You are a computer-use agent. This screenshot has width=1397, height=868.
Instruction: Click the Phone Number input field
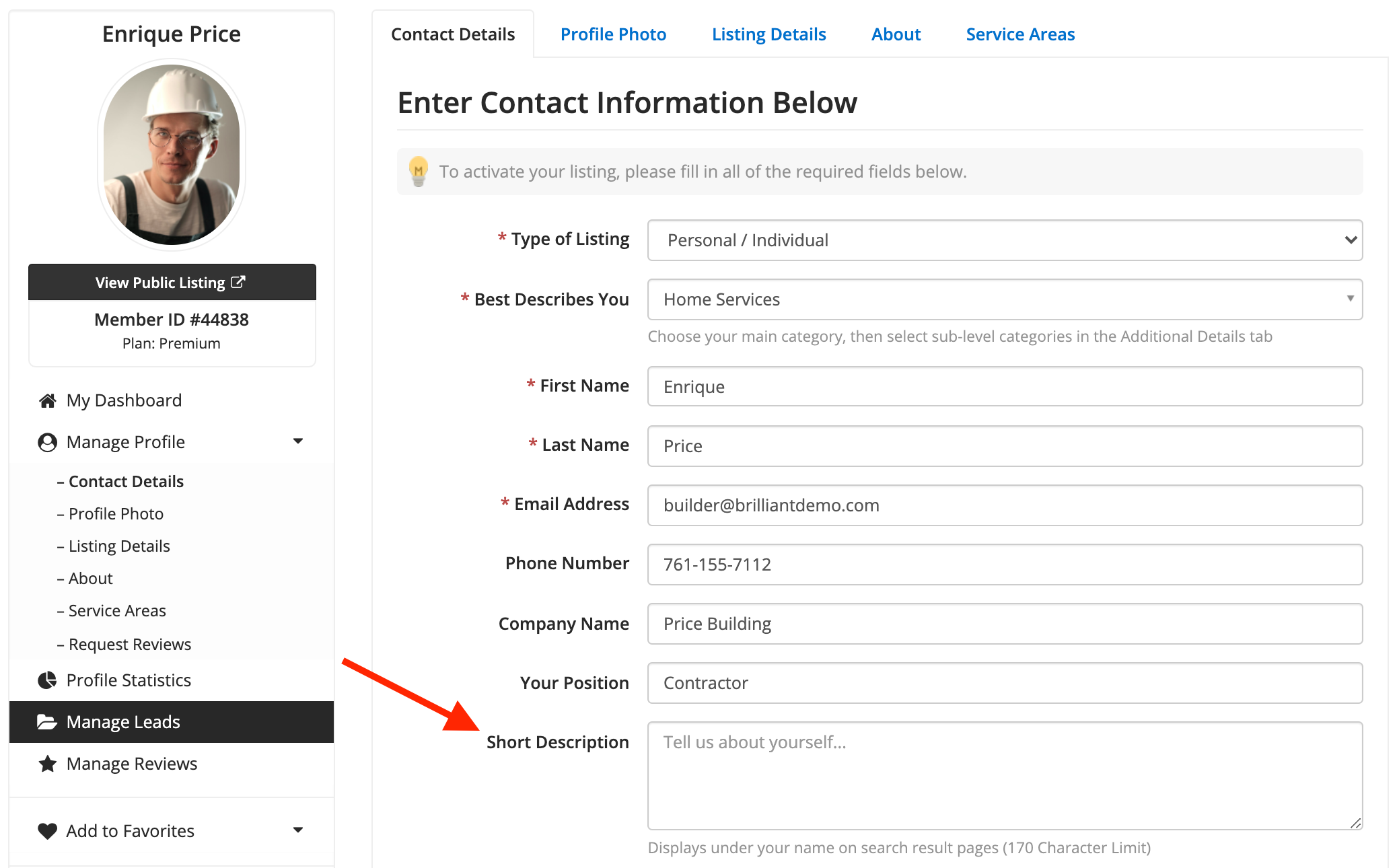click(1005, 565)
